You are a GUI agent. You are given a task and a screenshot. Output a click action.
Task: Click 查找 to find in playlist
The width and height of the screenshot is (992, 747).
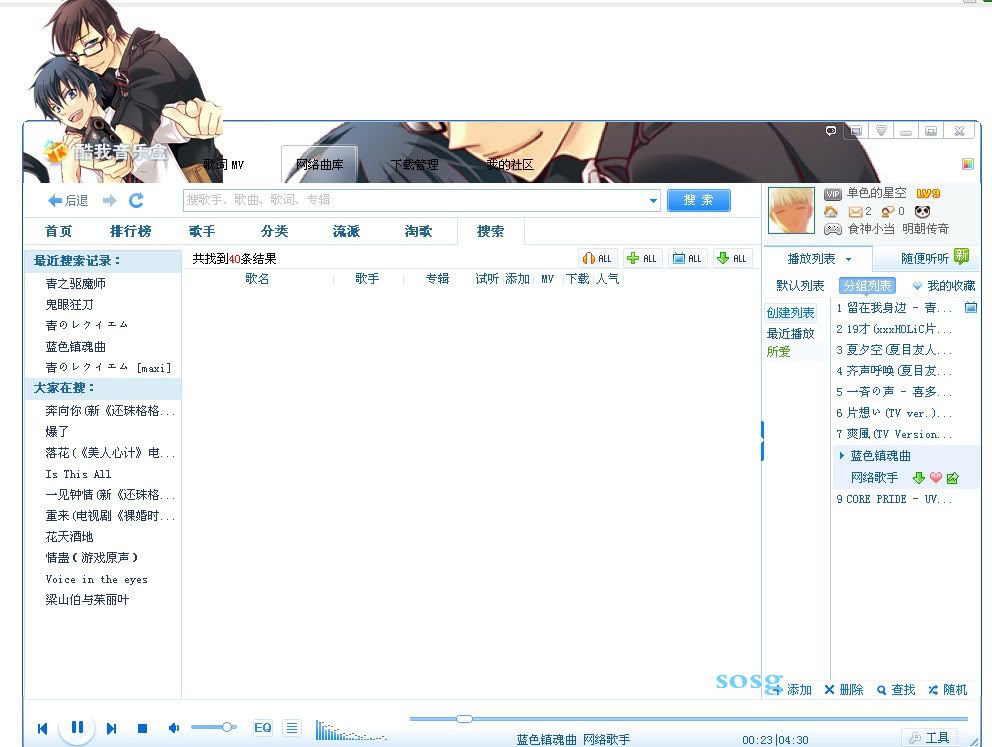pyautogui.click(x=896, y=689)
